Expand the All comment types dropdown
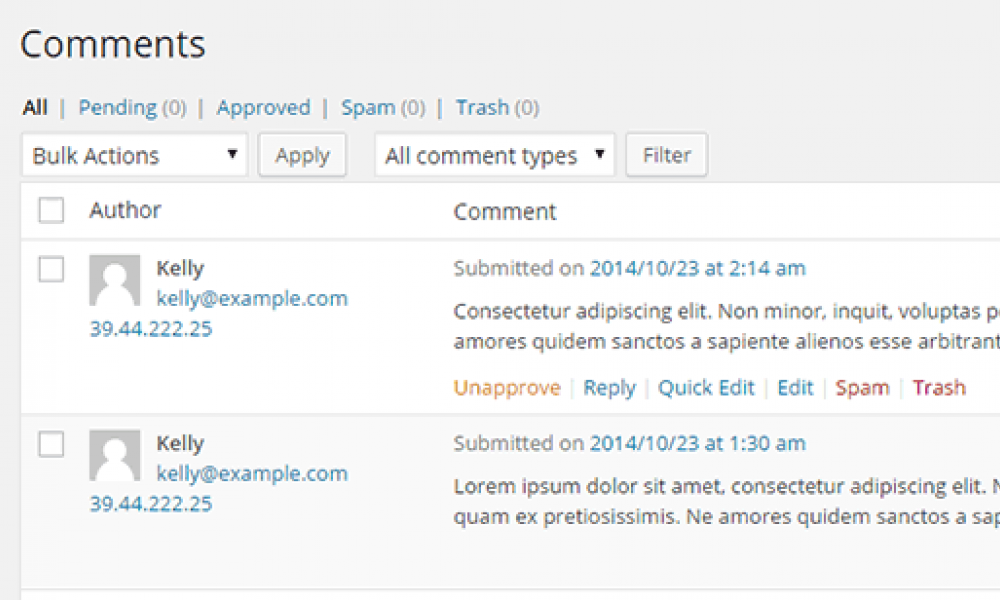This screenshot has height=600, width=1000. coord(494,156)
